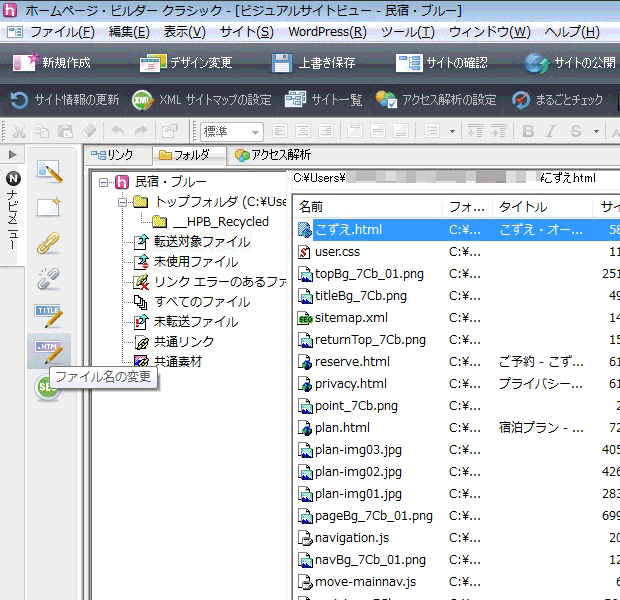Screen dimensions: 620x600
Task: Click the rename file (.HTM) sidebar icon
Action: 48,352
